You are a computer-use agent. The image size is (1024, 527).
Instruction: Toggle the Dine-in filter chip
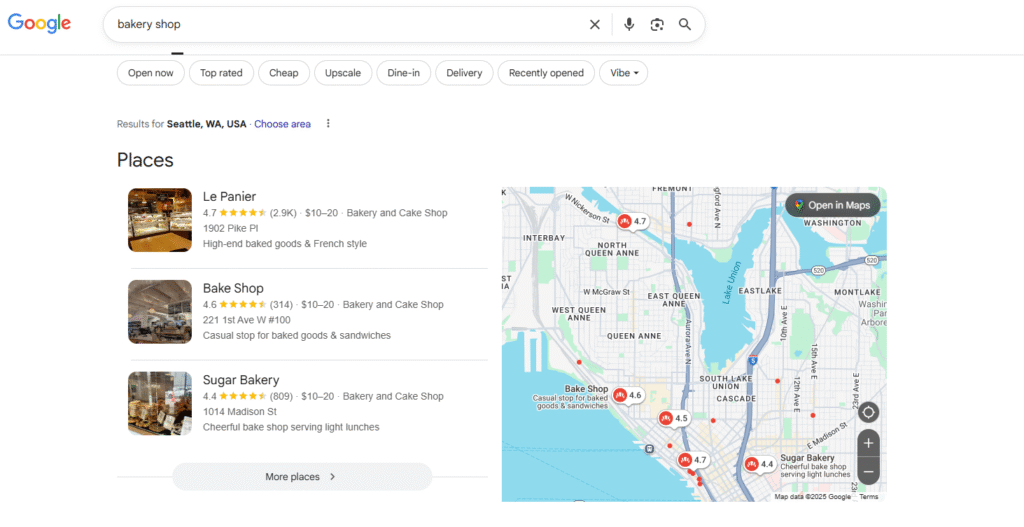tap(404, 73)
